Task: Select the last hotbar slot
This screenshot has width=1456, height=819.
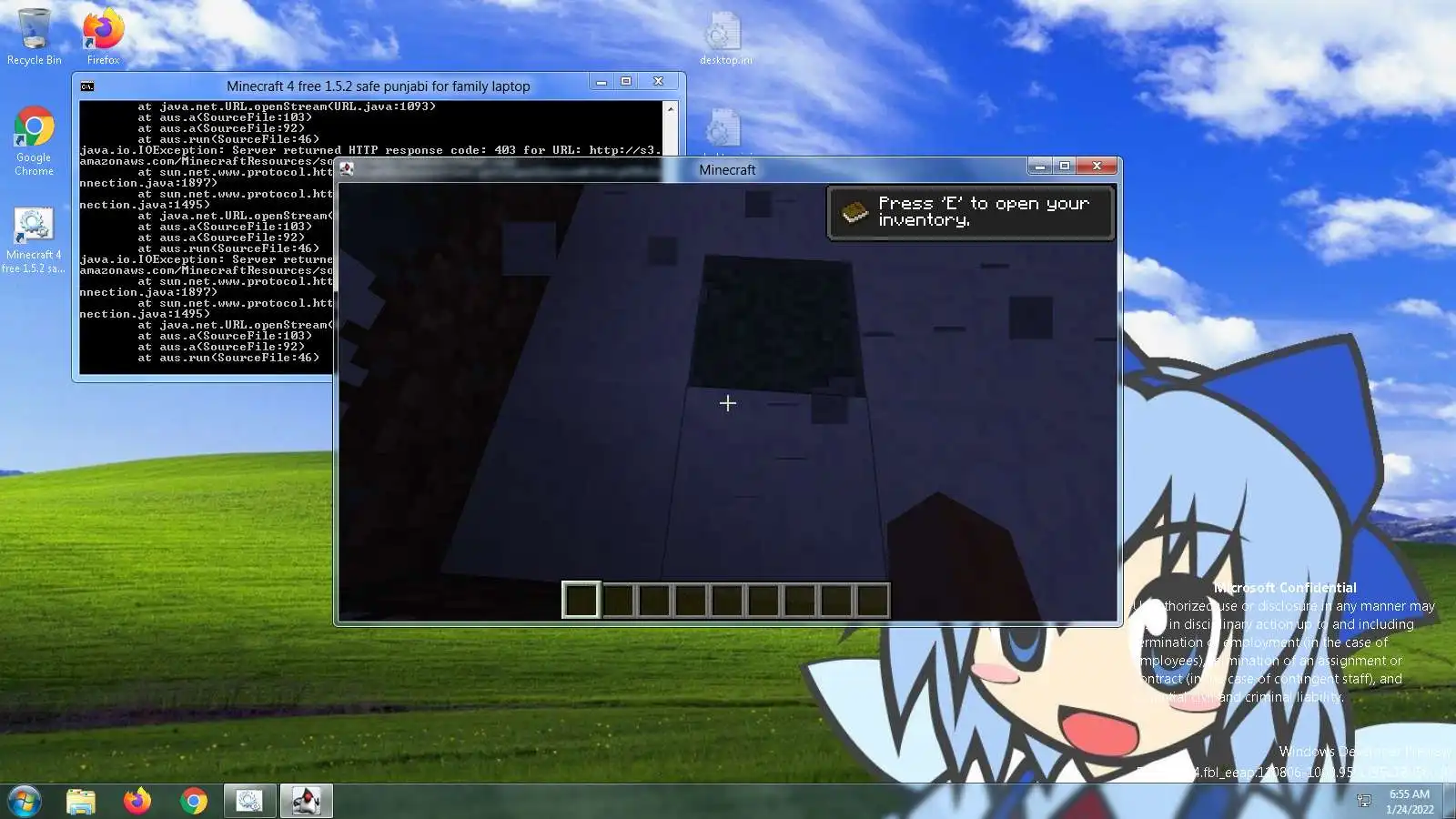Action: click(x=873, y=600)
